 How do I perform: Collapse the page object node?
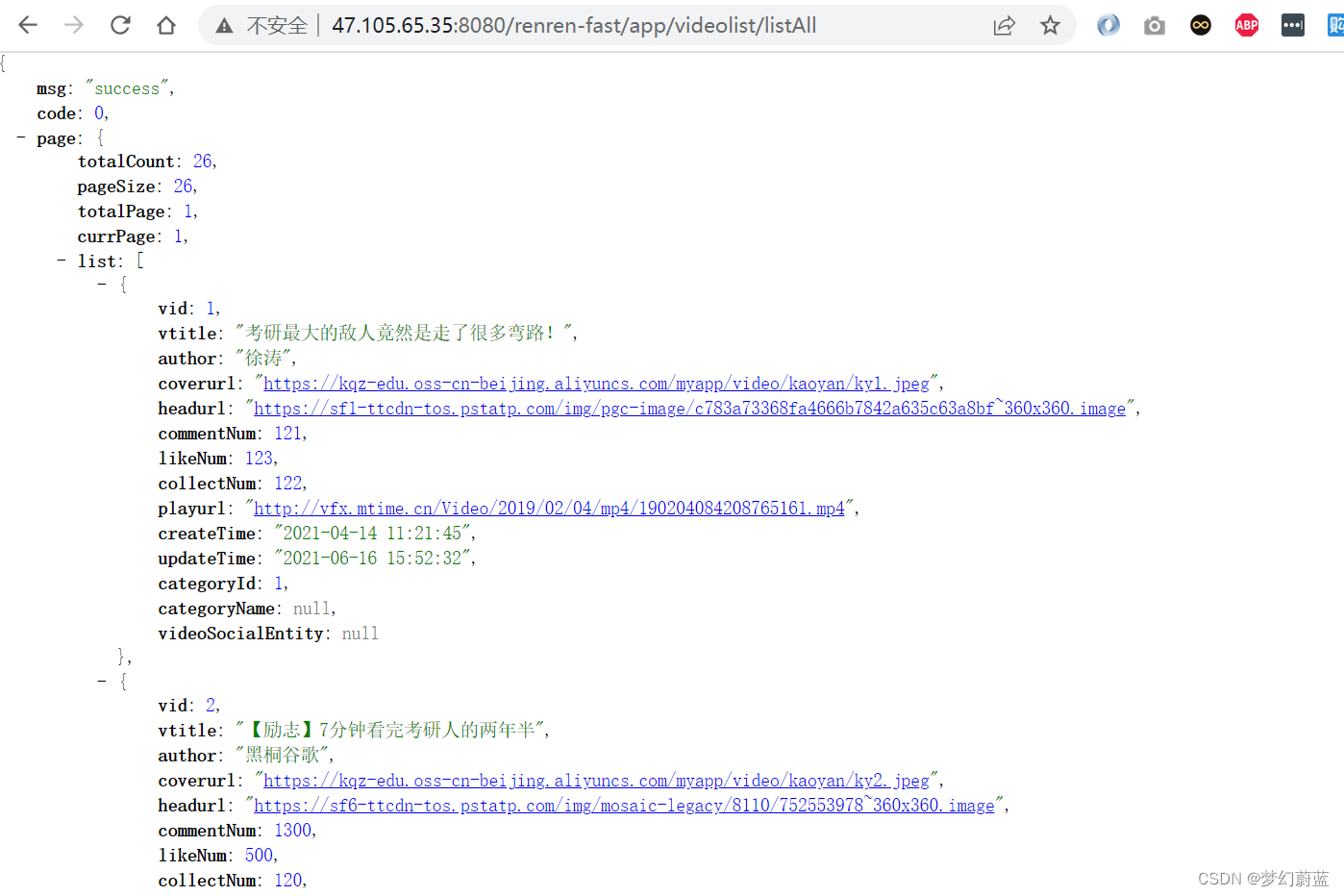tap(21, 138)
